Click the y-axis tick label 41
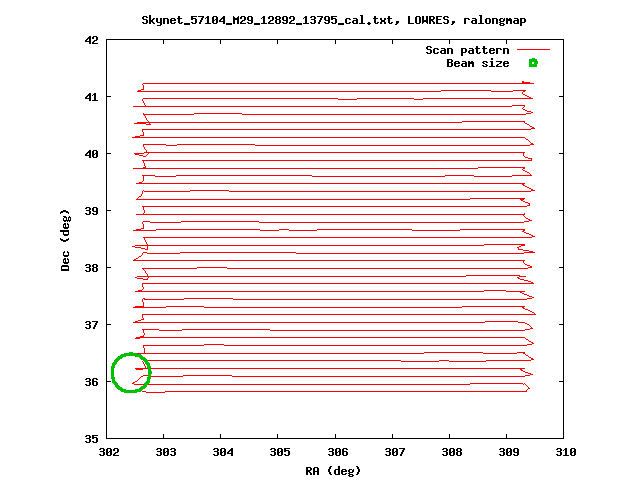This screenshot has height=480, width=640. pyautogui.click(x=92, y=97)
